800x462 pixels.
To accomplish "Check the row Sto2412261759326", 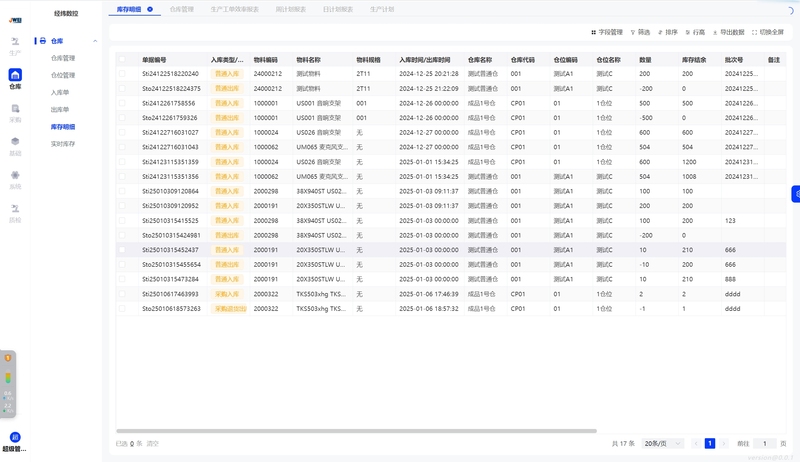I will tap(122, 118).
